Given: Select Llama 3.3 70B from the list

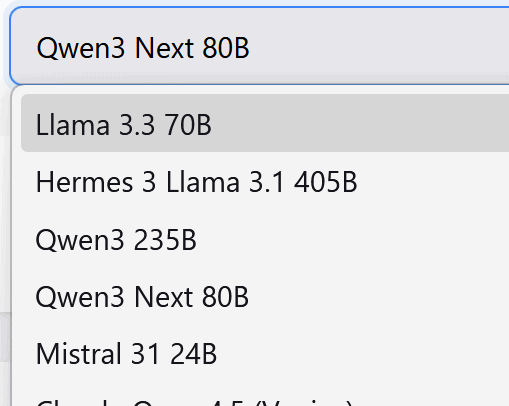Looking at the screenshot, I should 265,123.
